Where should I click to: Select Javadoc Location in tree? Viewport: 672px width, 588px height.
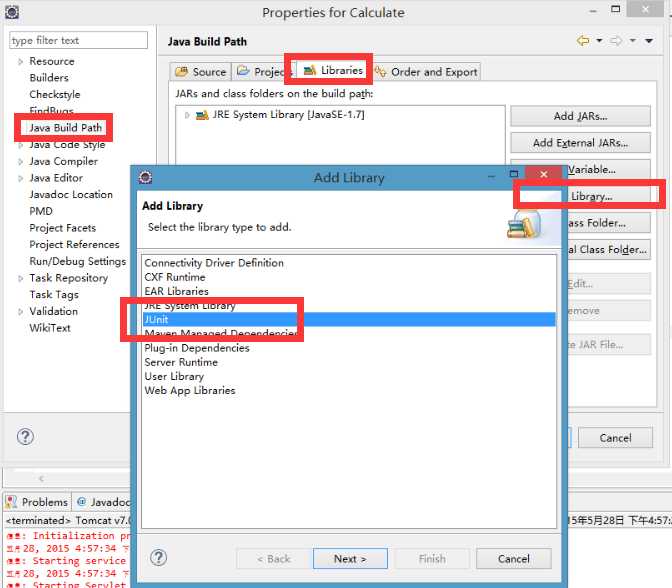pyautogui.click(x=71, y=195)
